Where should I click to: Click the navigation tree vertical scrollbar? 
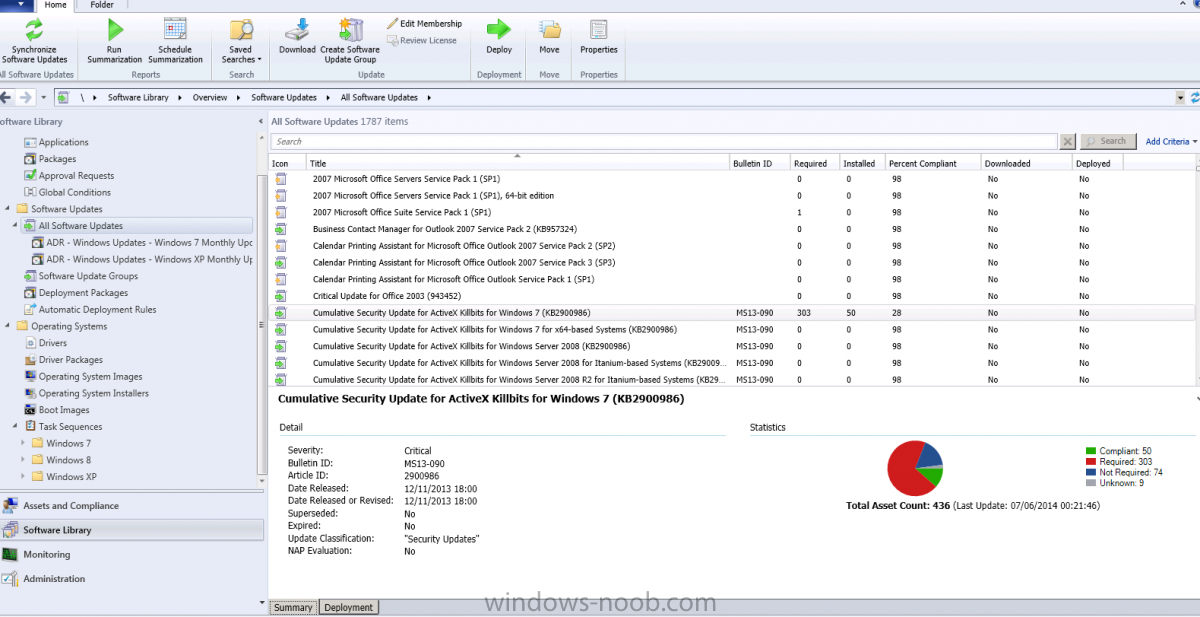click(263, 325)
